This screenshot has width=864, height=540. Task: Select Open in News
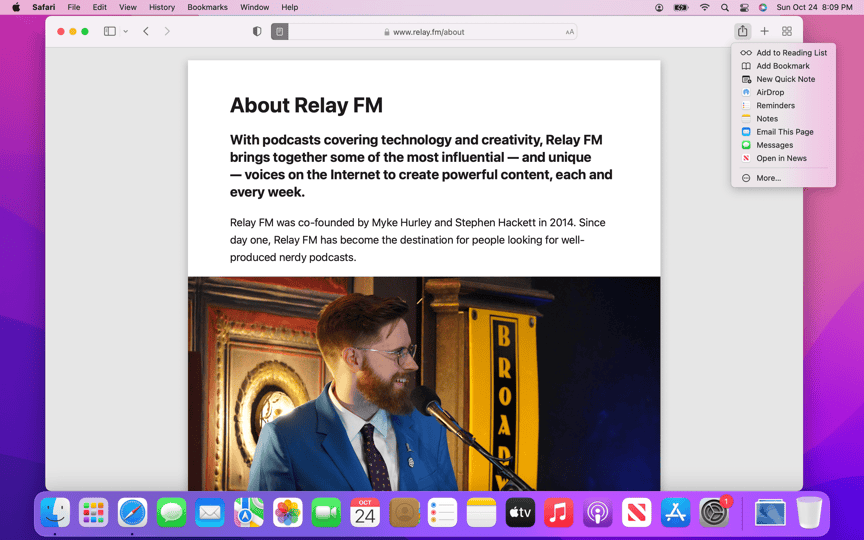point(784,159)
